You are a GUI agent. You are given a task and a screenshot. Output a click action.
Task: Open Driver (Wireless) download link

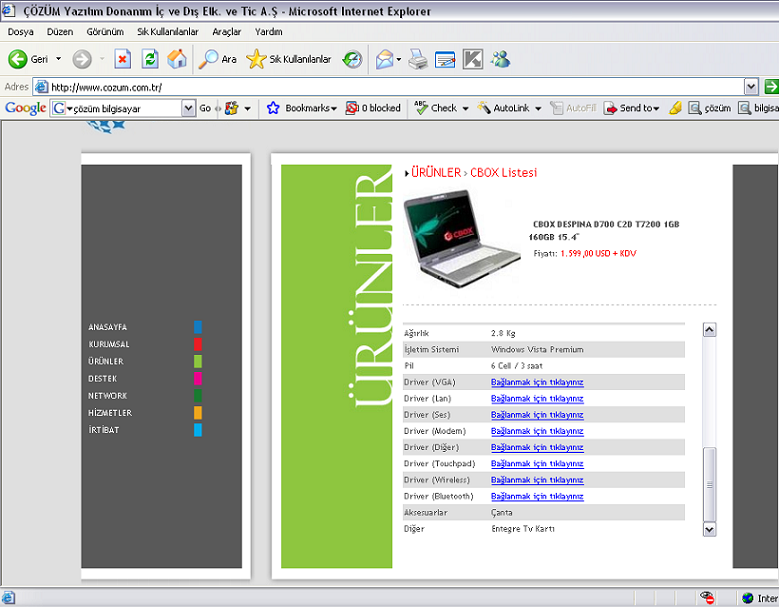[537, 480]
